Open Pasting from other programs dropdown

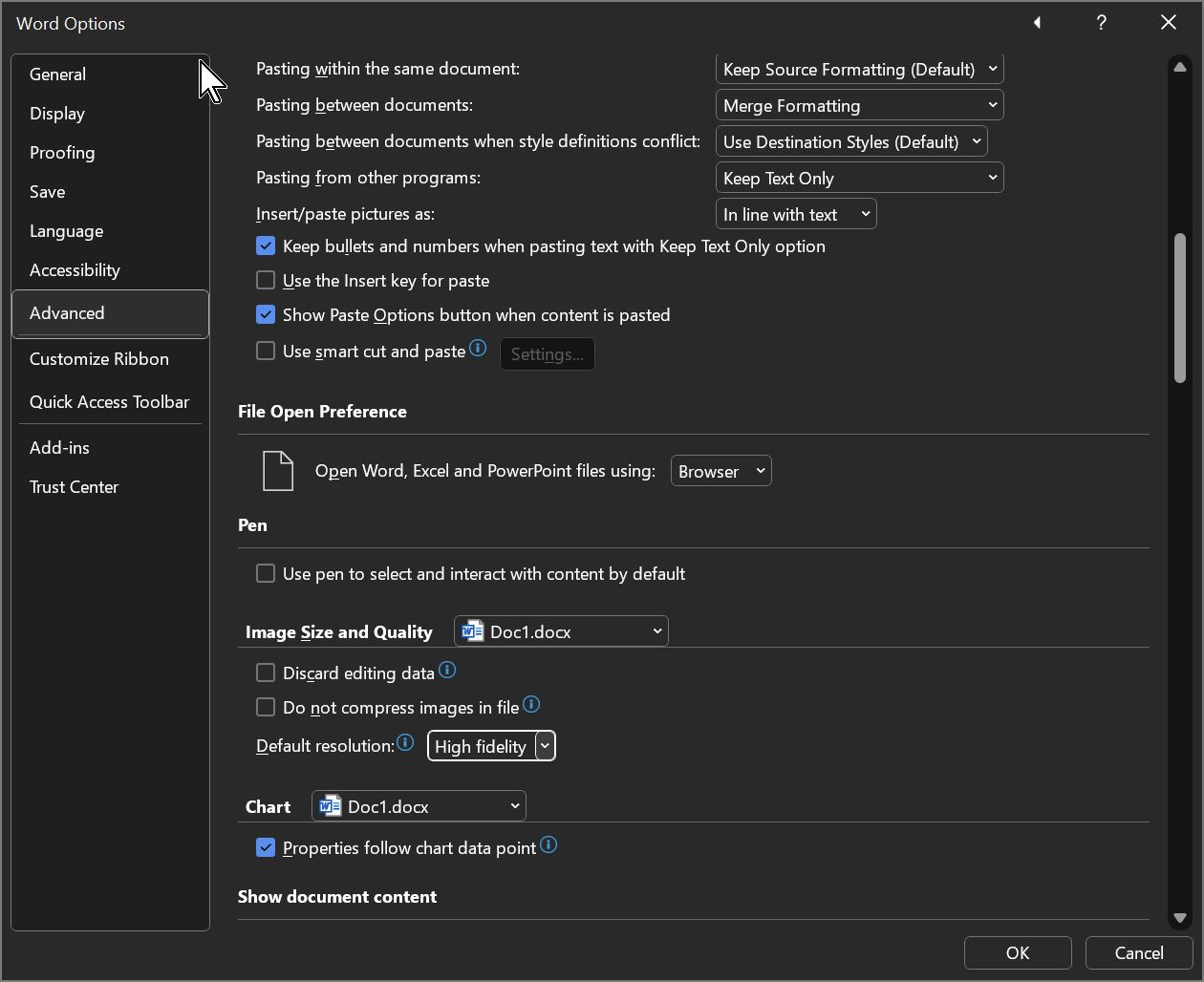[x=859, y=178]
